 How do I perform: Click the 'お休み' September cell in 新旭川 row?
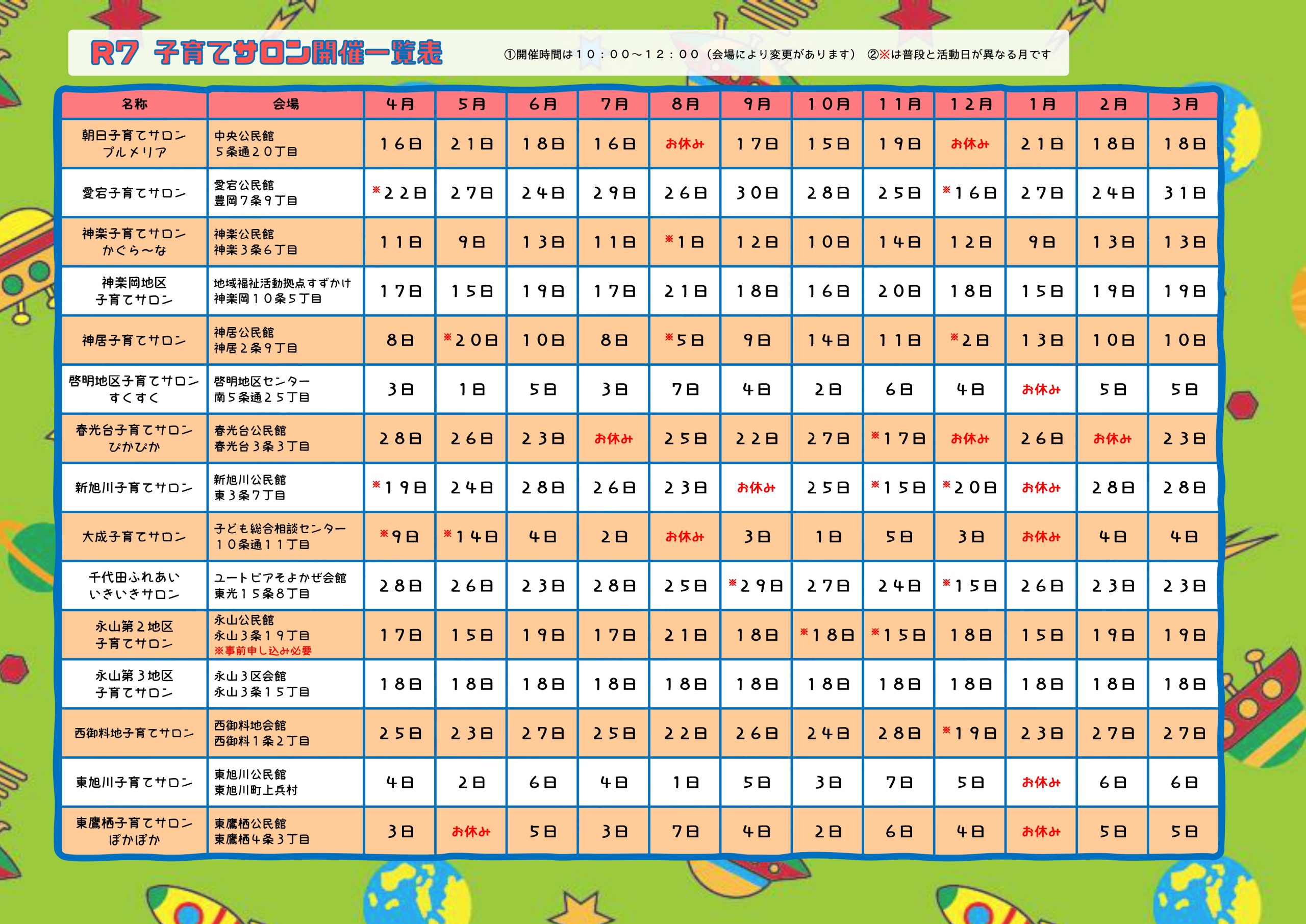[757, 488]
